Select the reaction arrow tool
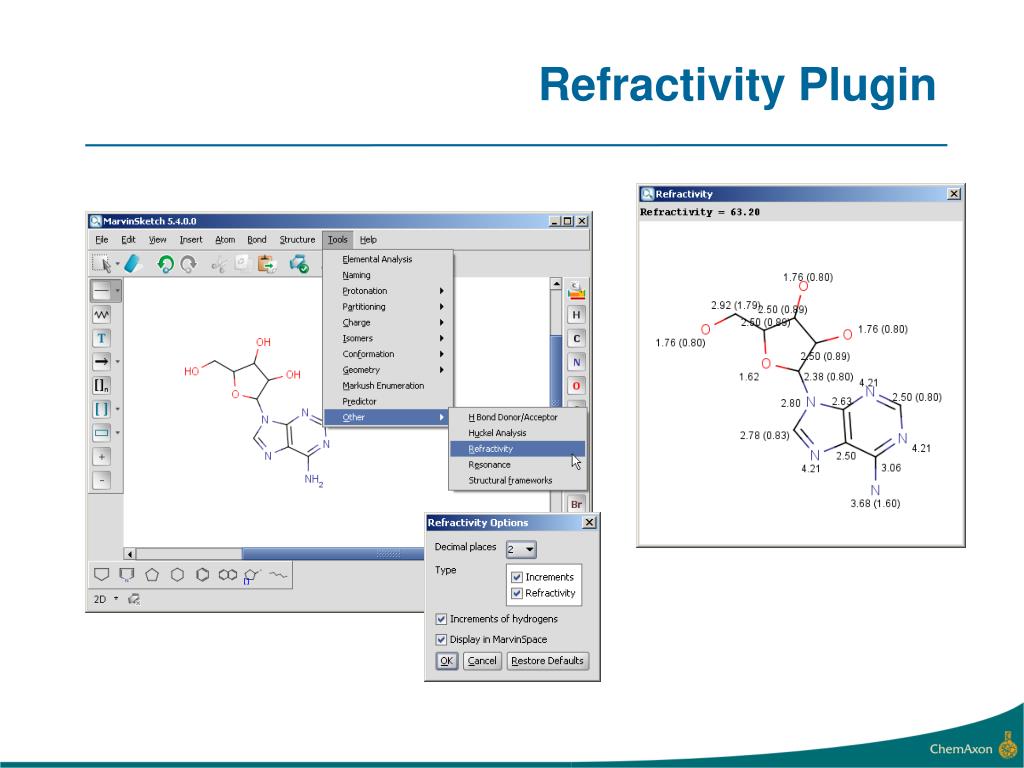This screenshot has width=1024, height=768. [101, 362]
